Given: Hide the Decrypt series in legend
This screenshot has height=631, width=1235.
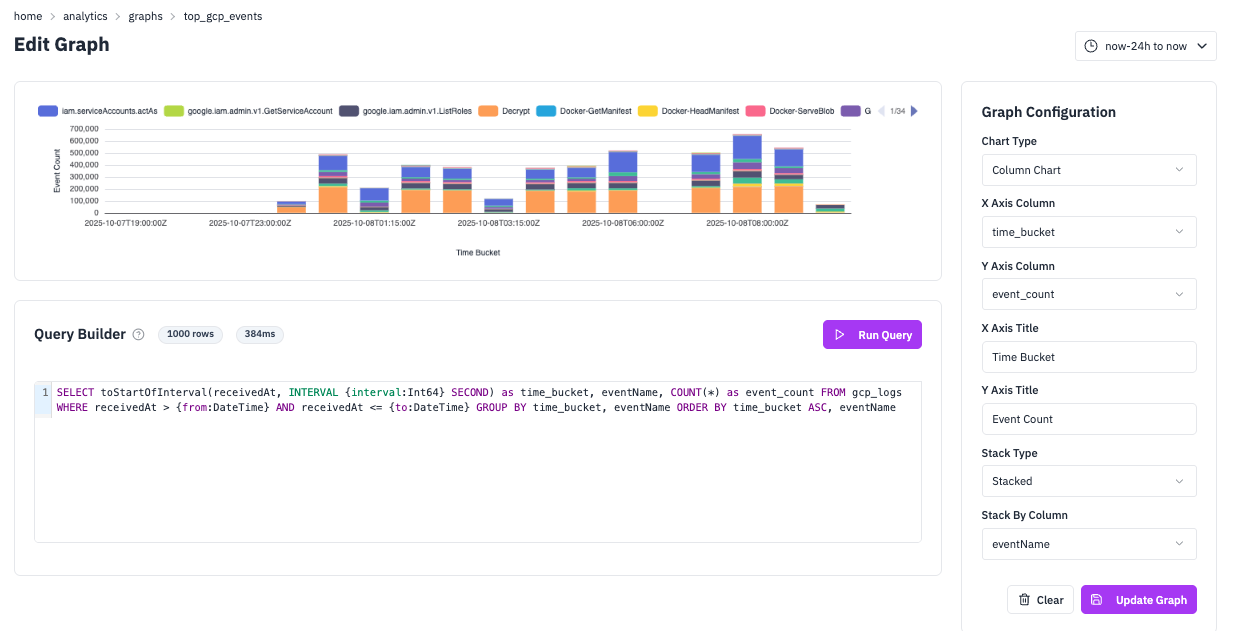Looking at the screenshot, I should point(504,111).
